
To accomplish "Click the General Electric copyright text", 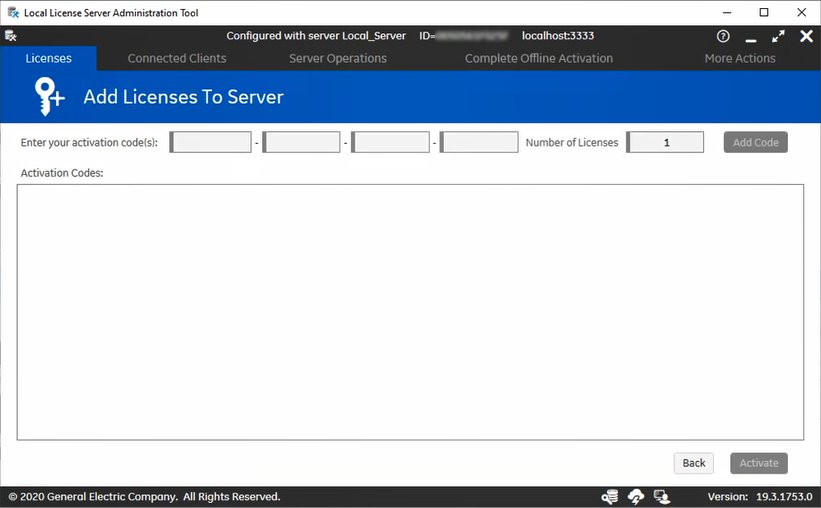I will 144,496.
